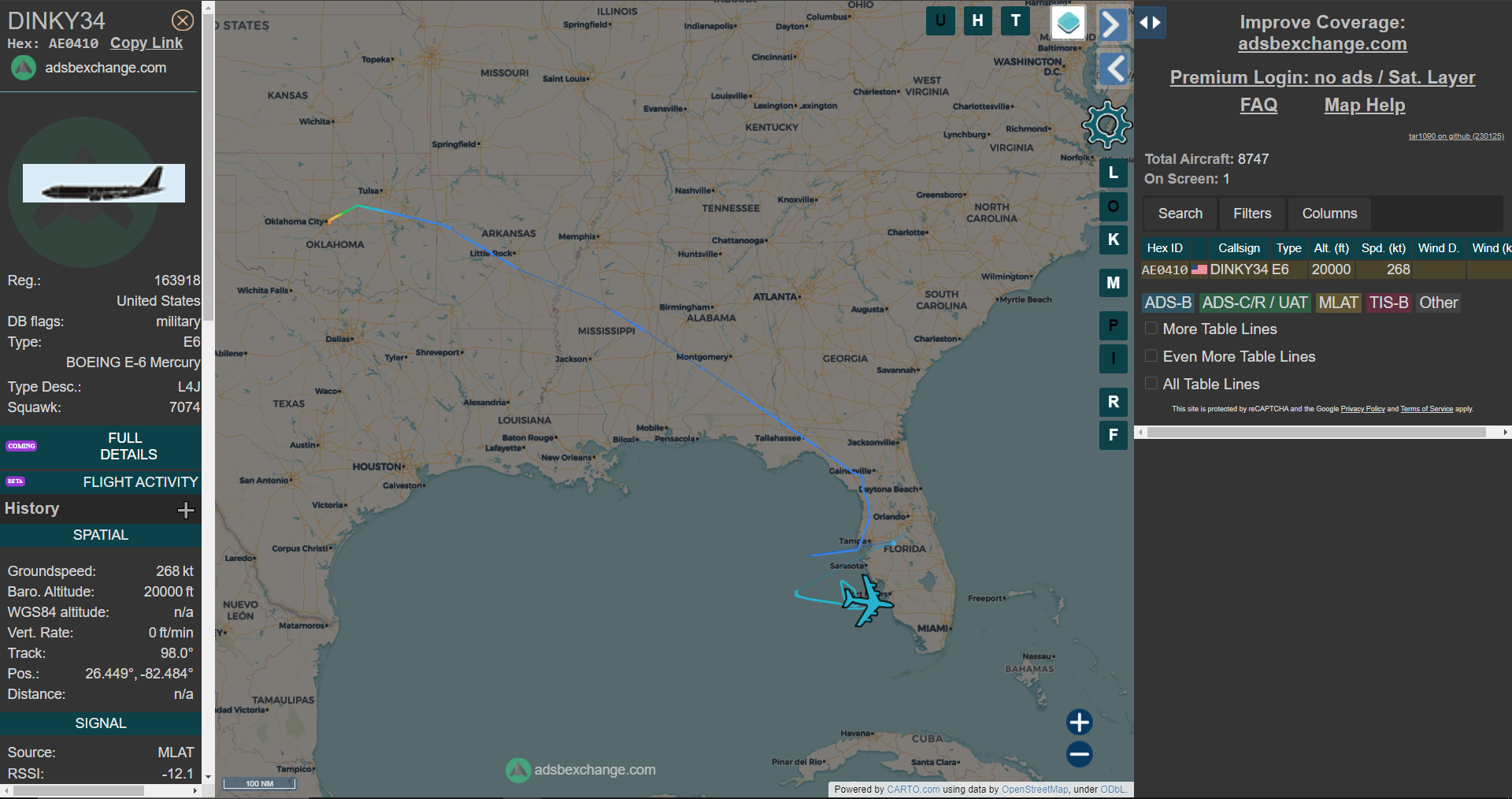The width and height of the screenshot is (1512, 799).
Task: Click info panel horizontal scrollbar right arrow
Action: coord(195,790)
